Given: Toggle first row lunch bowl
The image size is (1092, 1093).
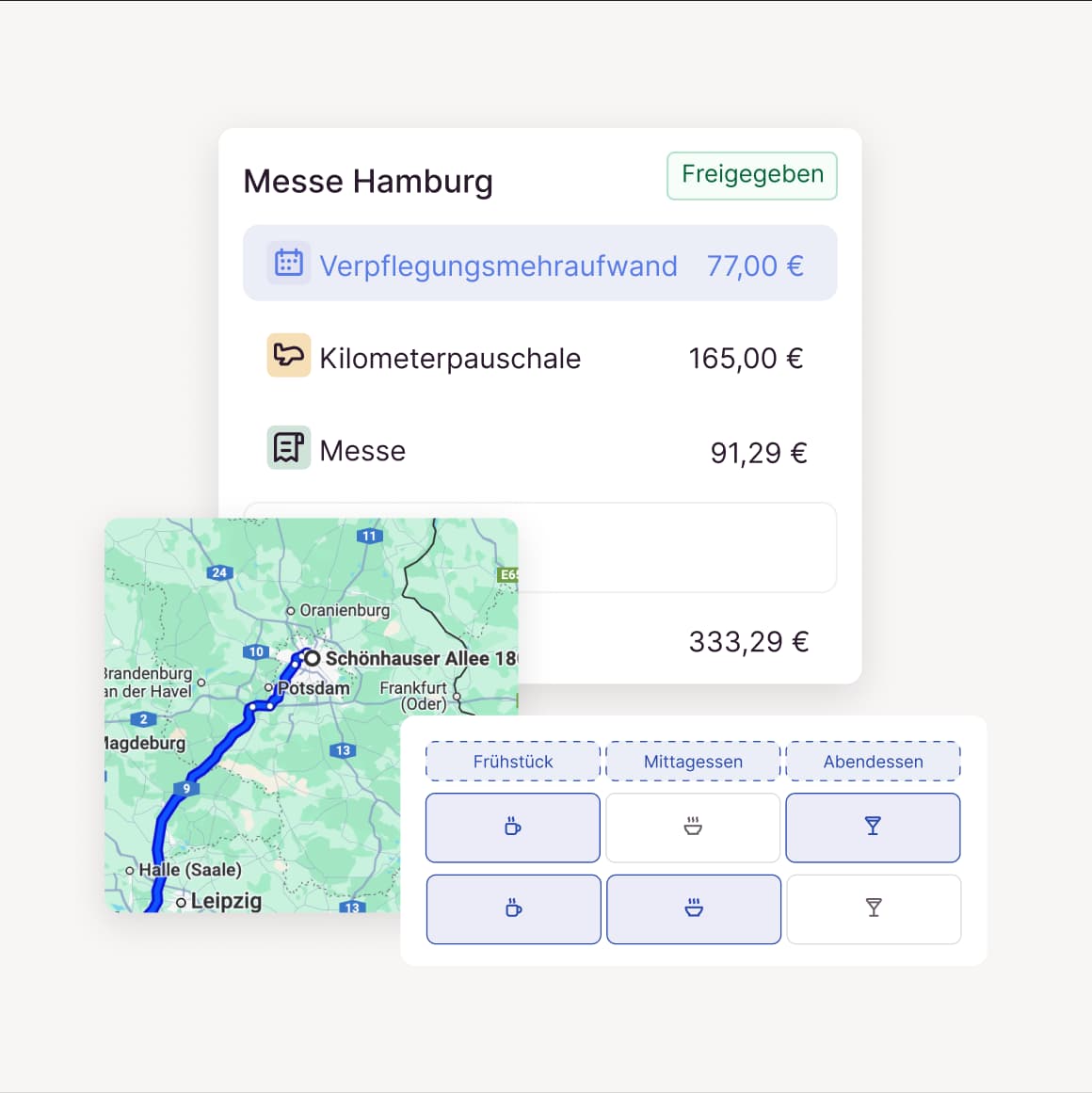Looking at the screenshot, I should click(693, 828).
